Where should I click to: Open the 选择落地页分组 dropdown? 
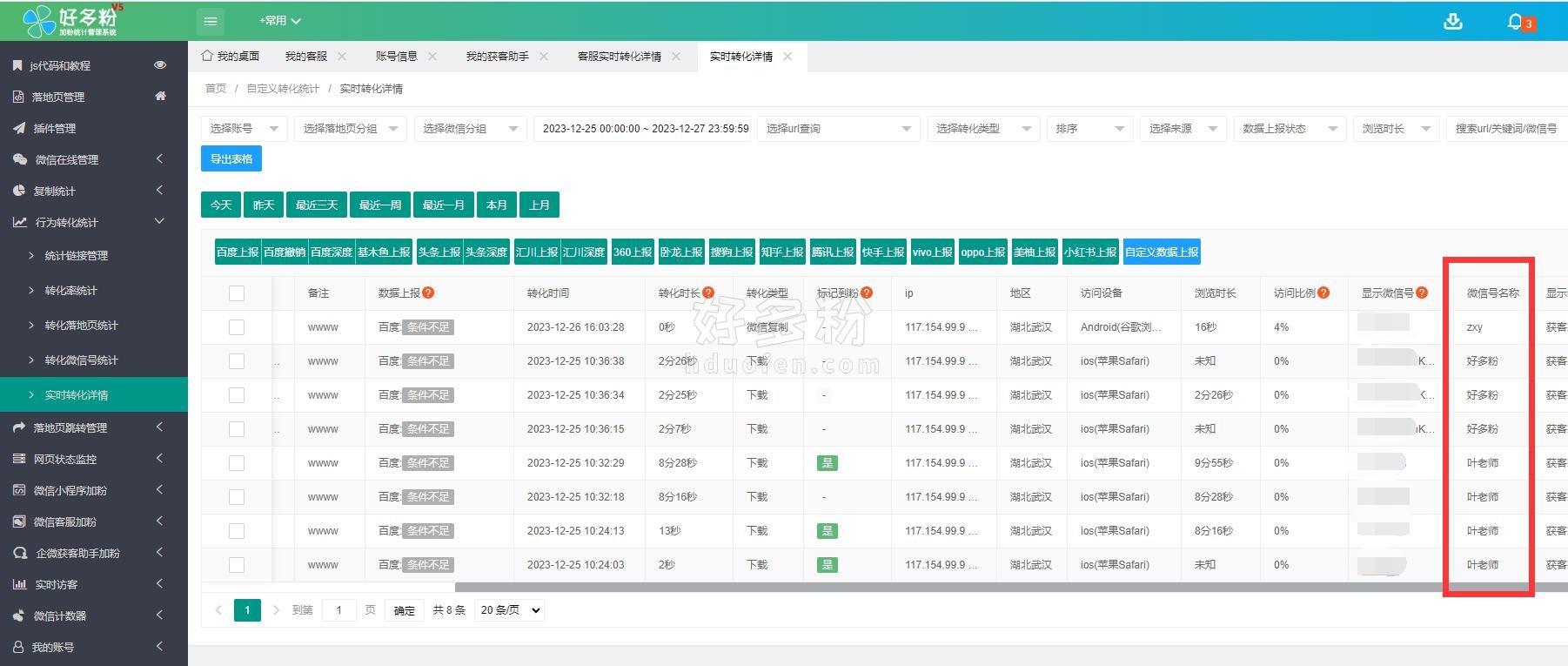351,128
